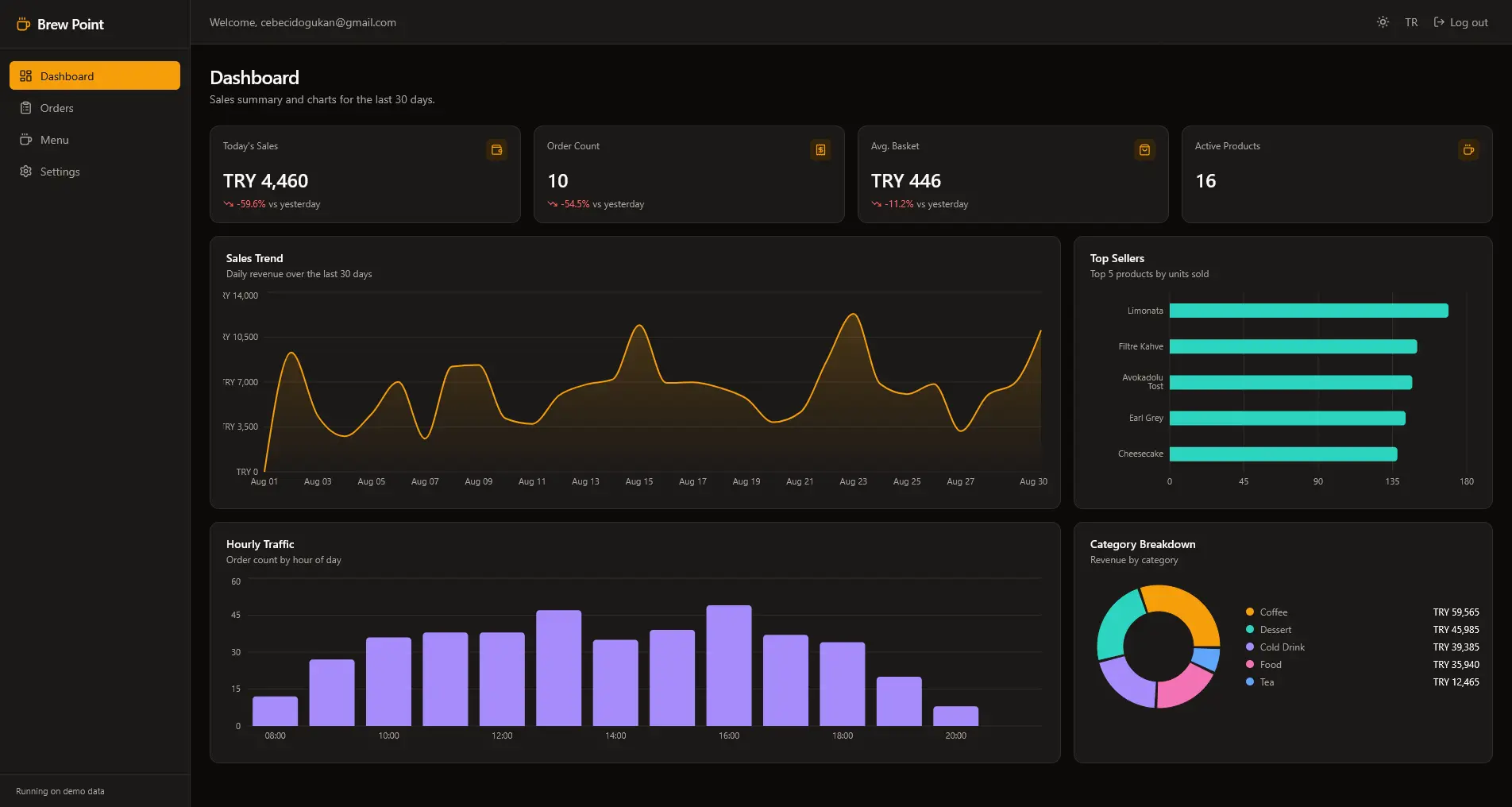Click the downward trend icon under Avg. Basket
Screen dimensions: 1512x807
click(877, 204)
